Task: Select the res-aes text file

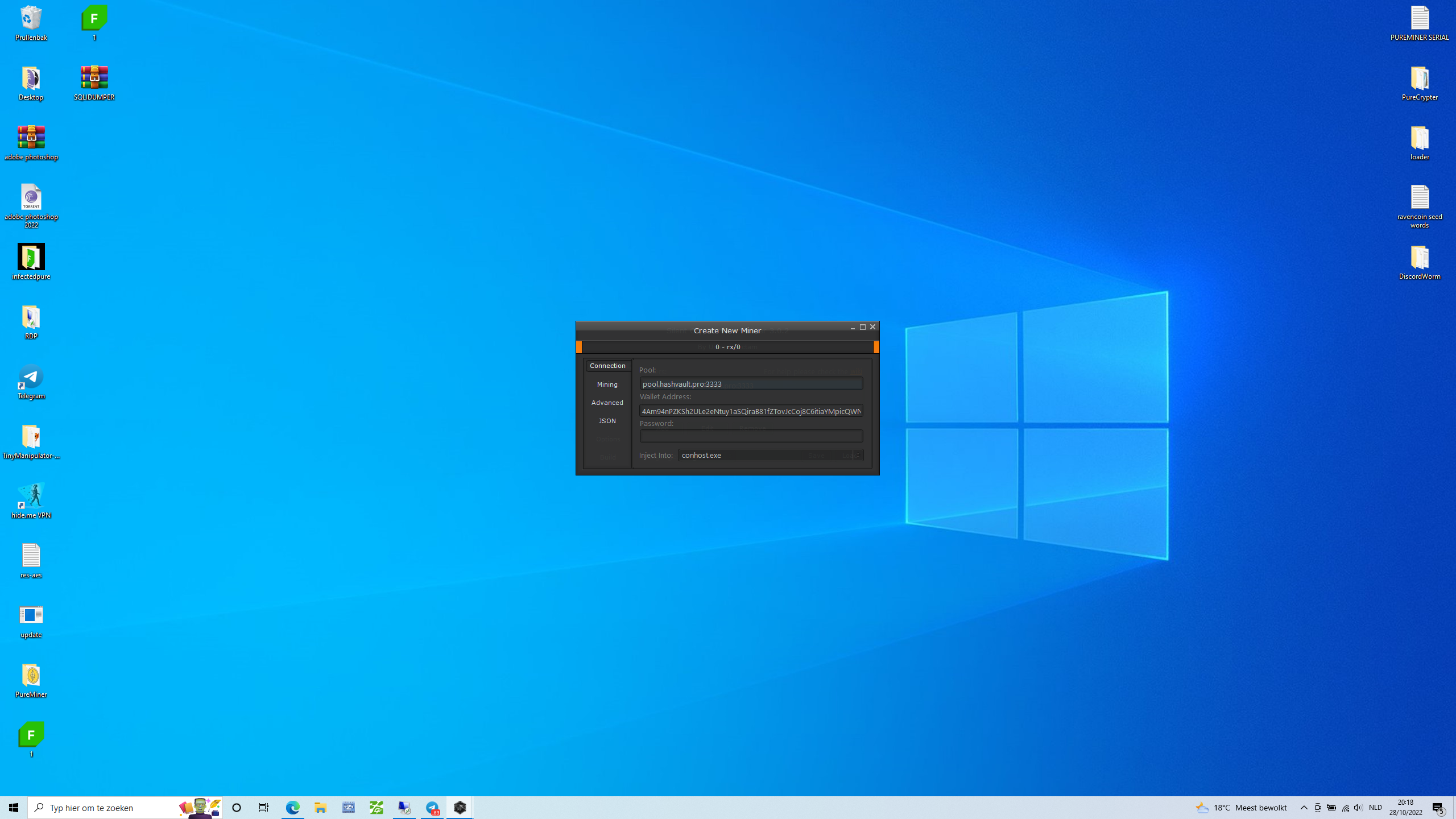Action: (31, 561)
